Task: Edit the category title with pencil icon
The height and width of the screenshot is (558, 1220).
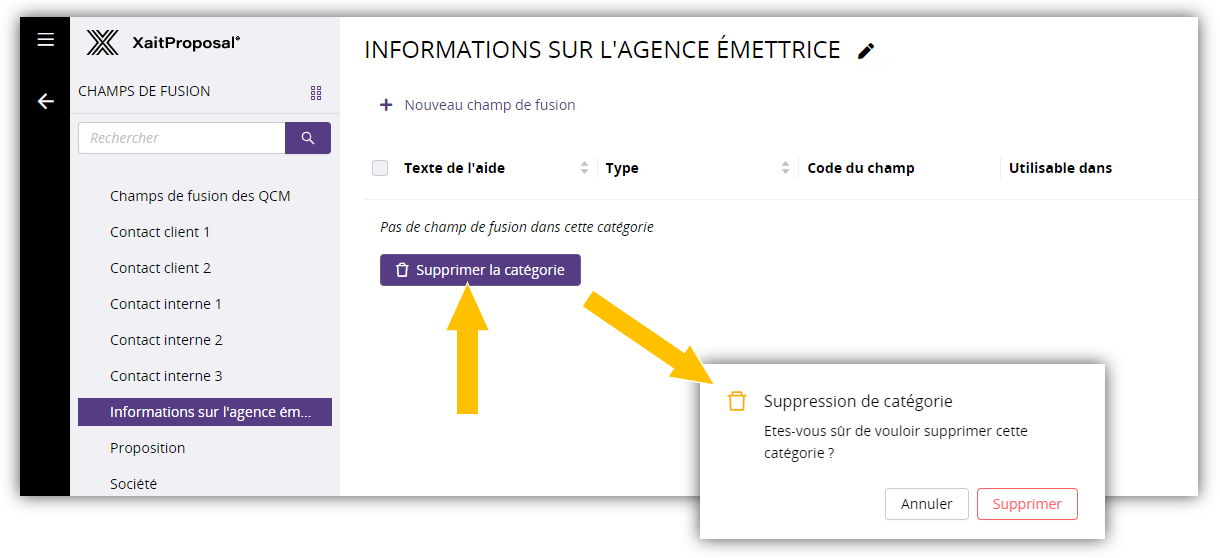Action: 866,51
